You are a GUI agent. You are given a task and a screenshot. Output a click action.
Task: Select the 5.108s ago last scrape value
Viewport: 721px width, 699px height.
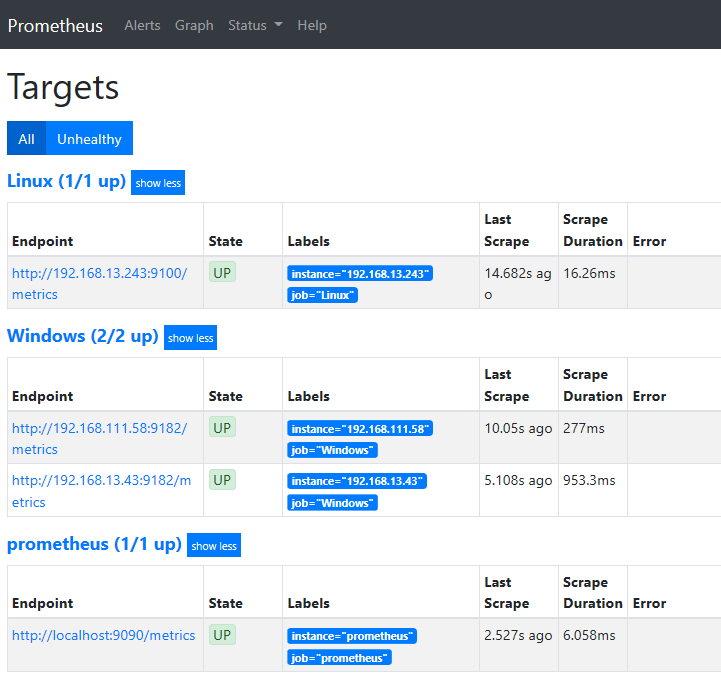(518, 480)
